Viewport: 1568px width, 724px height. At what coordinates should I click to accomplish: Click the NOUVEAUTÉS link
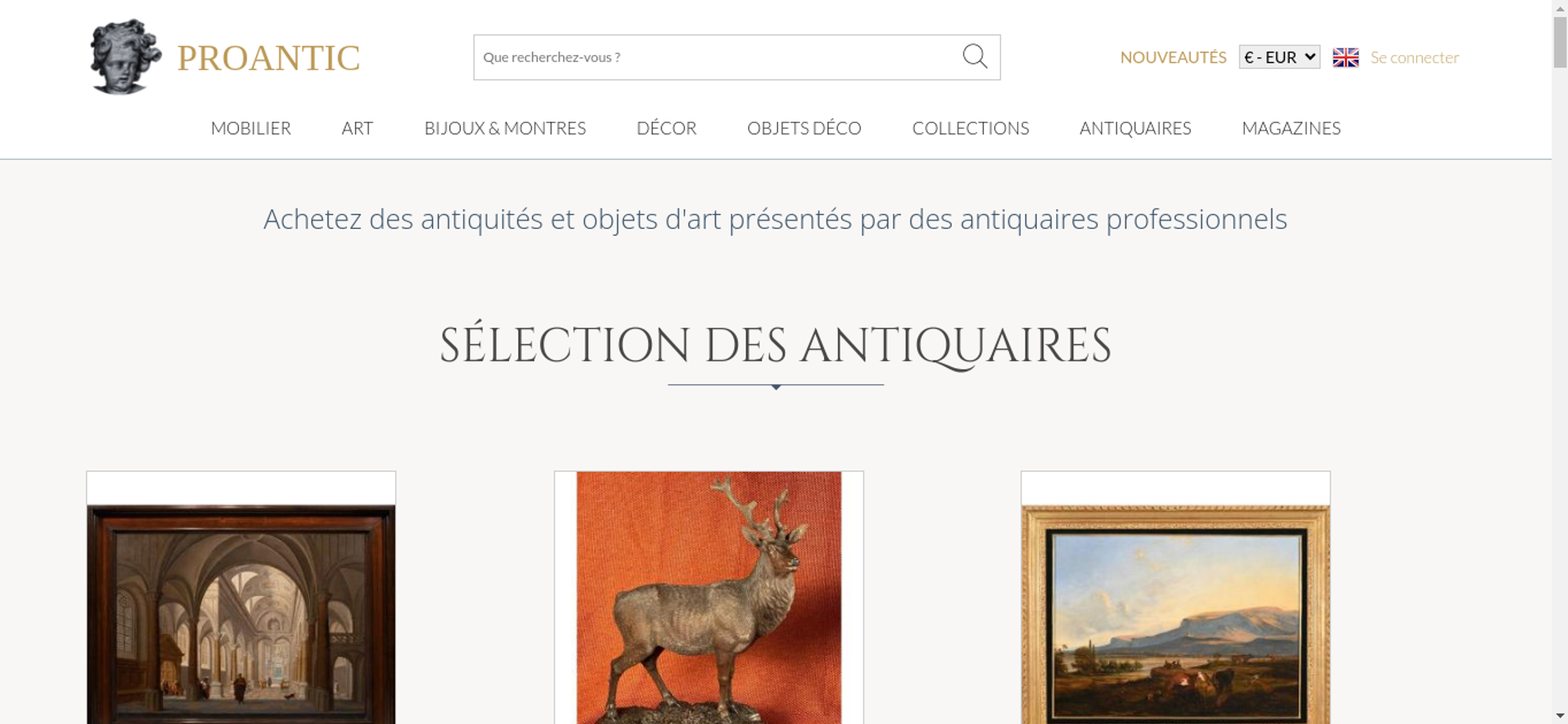[x=1173, y=57]
